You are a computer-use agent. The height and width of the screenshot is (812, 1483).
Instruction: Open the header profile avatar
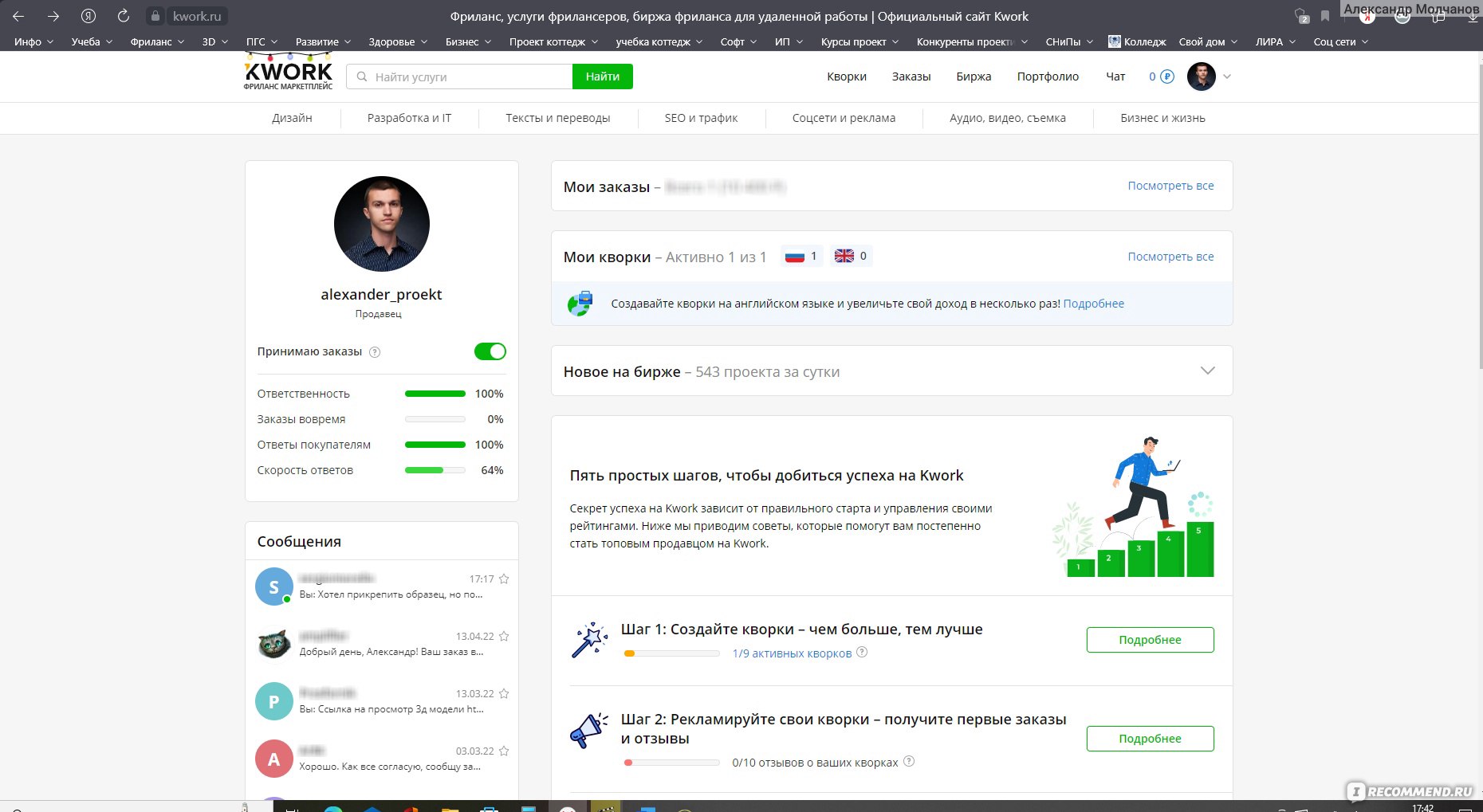coord(1201,76)
